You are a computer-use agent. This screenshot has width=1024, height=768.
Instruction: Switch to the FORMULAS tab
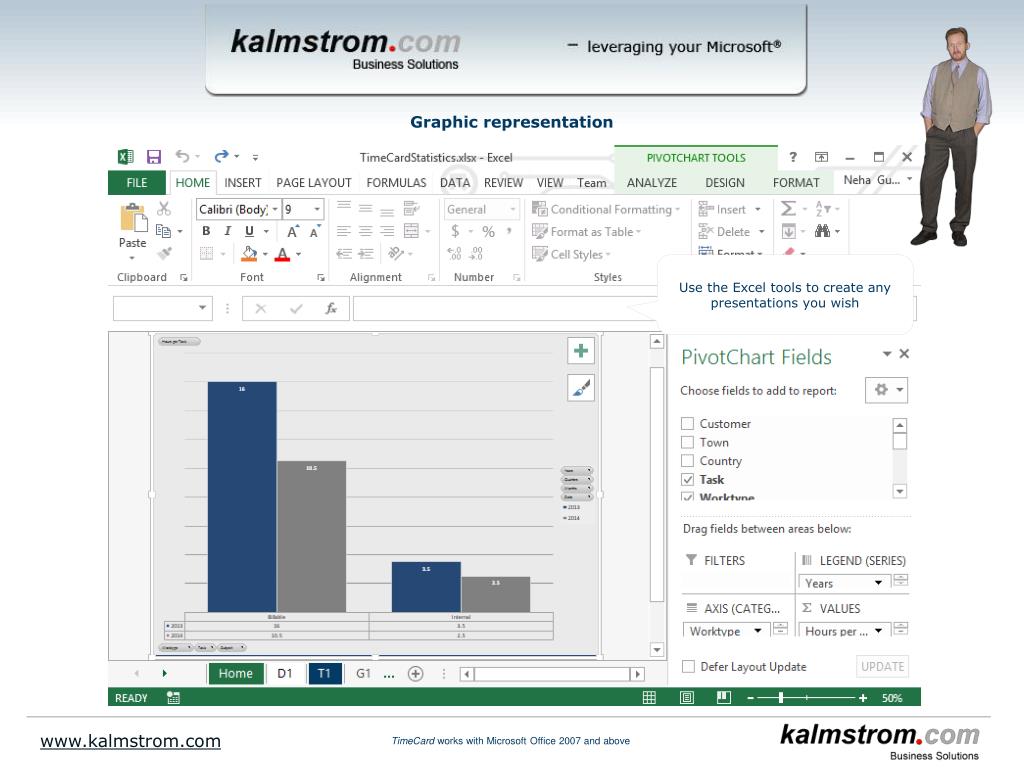[396, 183]
